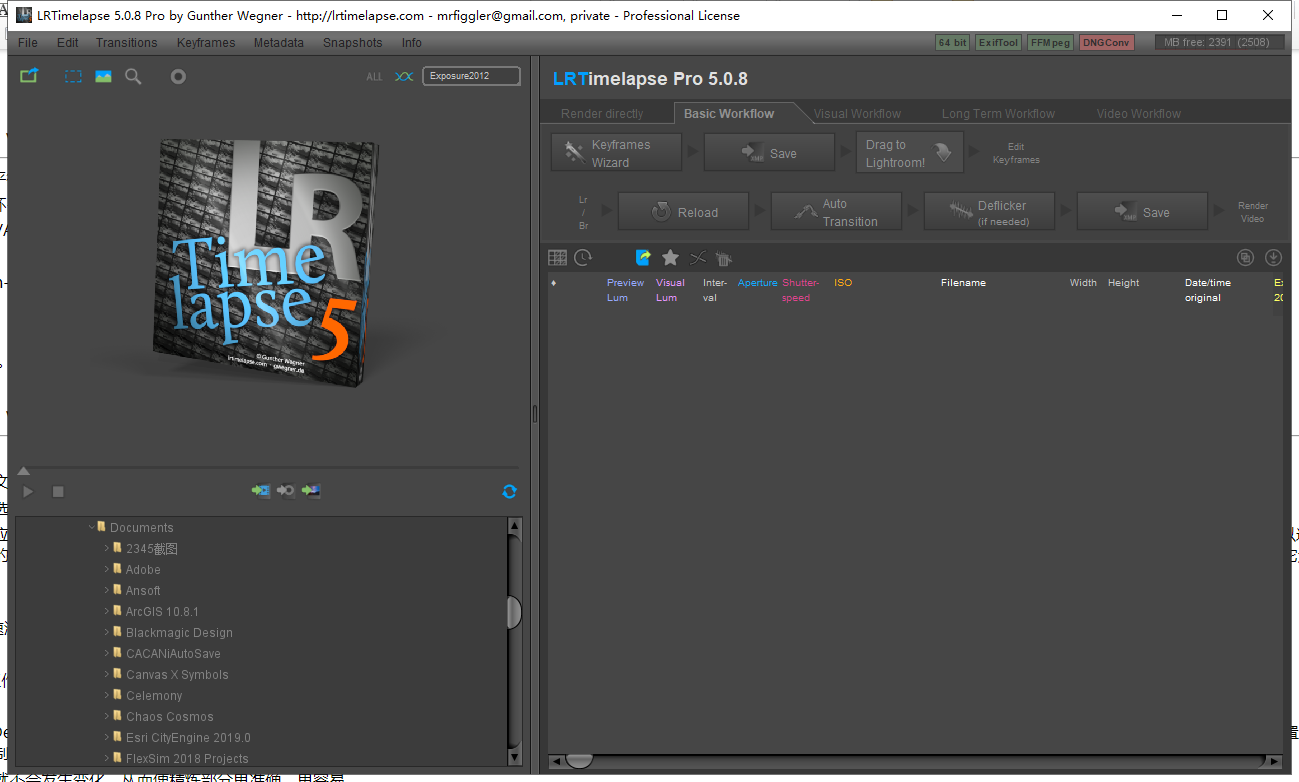This screenshot has height=782, width=1299.
Task: Switch to the Render directly tab
Action: pyautogui.click(x=602, y=114)
